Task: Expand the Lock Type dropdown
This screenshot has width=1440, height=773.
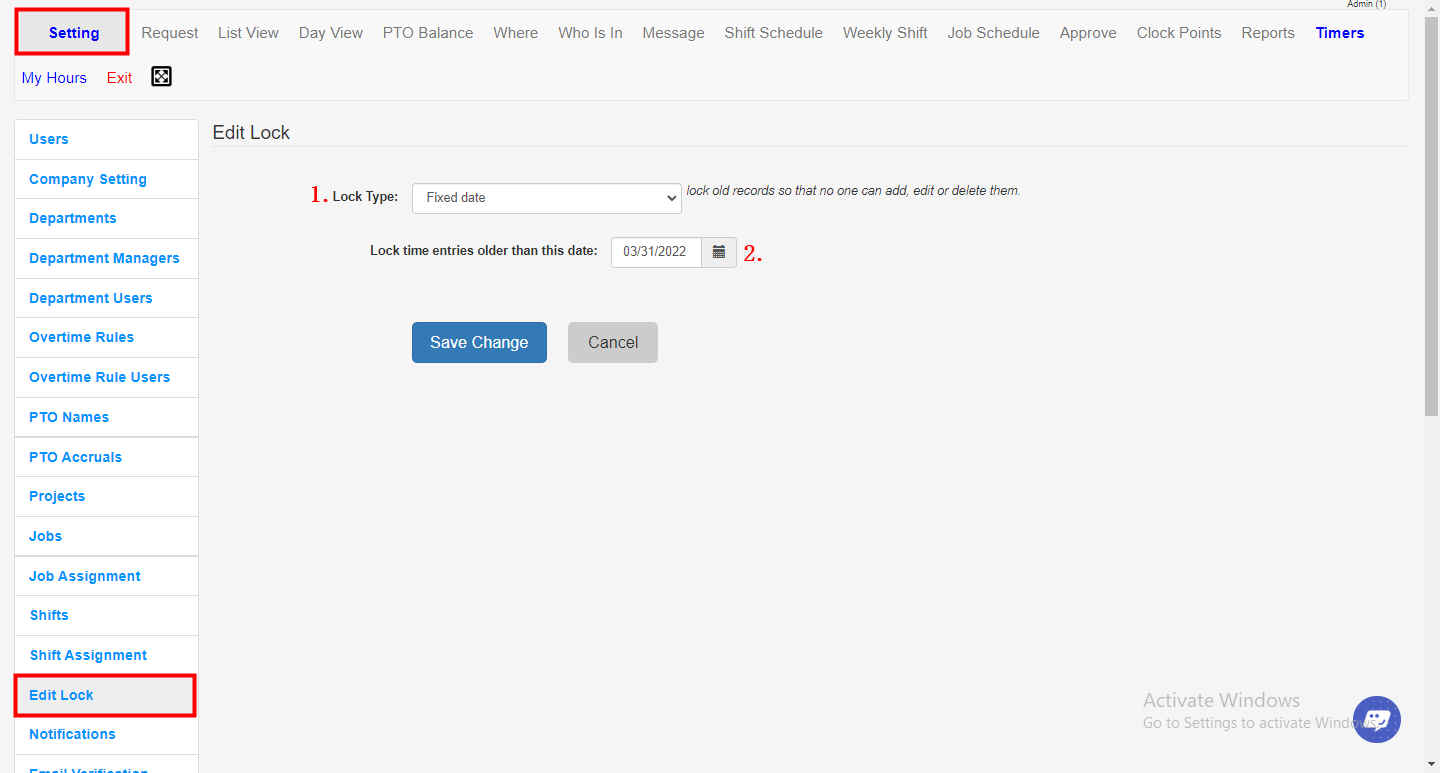Action: [x=546, y=198]
